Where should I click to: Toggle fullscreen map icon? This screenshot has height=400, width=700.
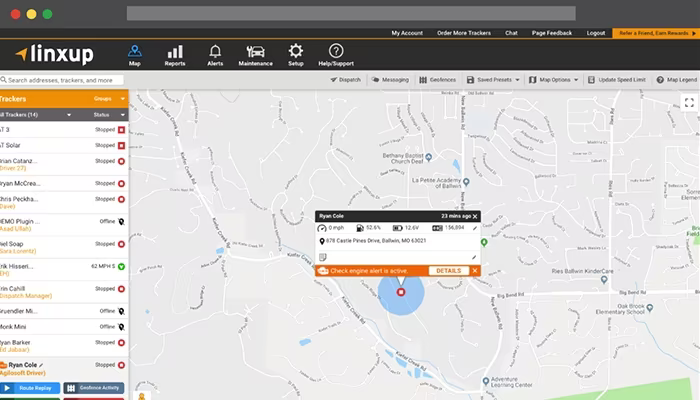coord(689,103)
